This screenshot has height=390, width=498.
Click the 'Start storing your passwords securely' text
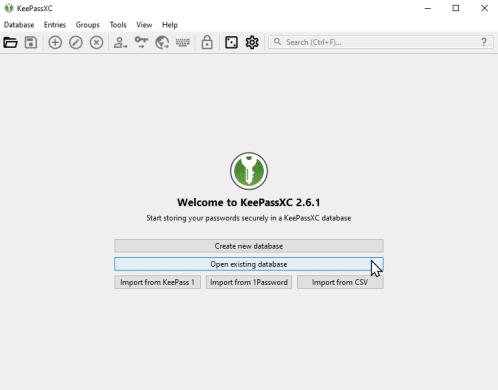249,218
